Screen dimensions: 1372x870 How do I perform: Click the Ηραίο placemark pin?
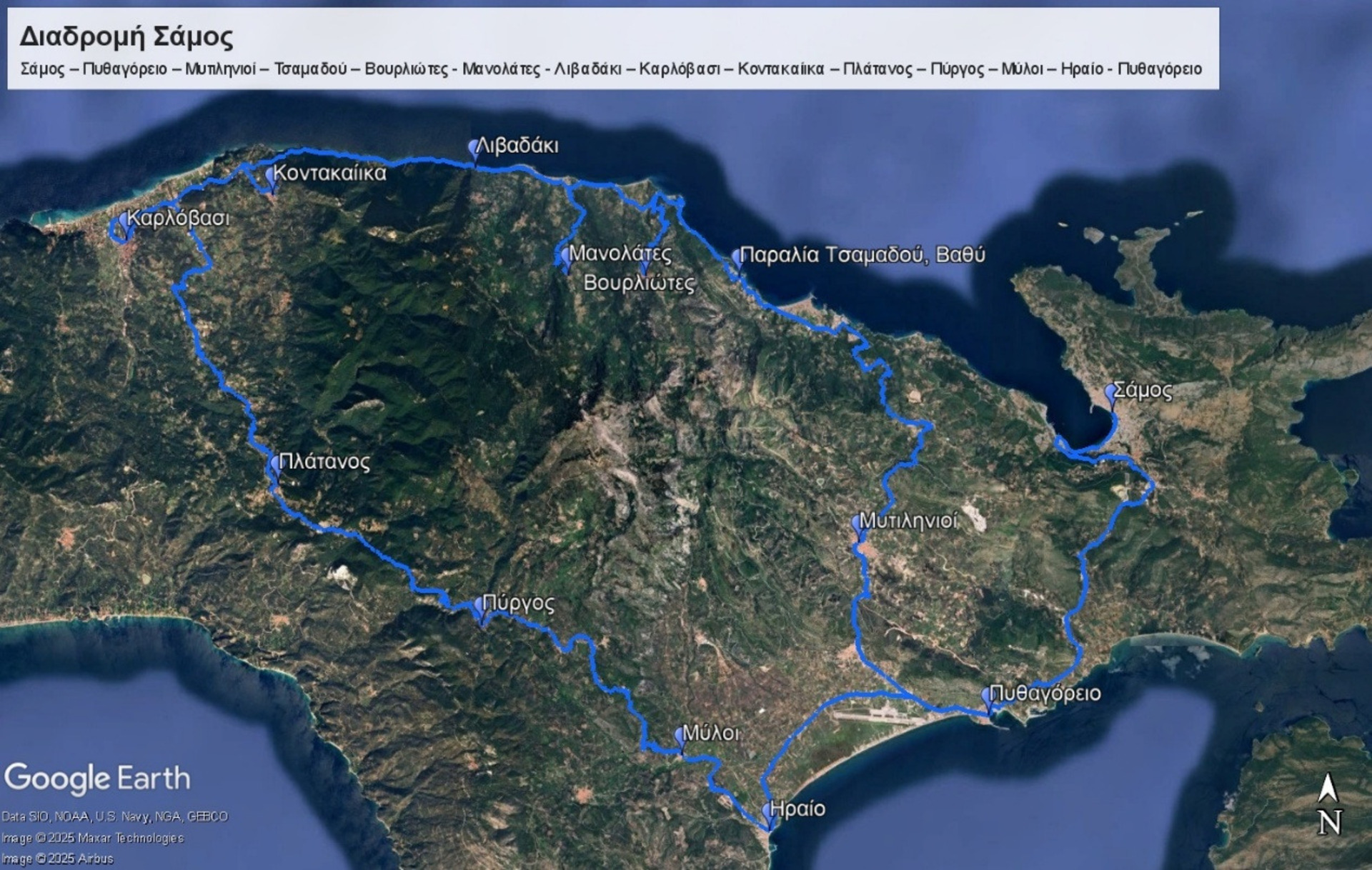[x=767, y=811]
